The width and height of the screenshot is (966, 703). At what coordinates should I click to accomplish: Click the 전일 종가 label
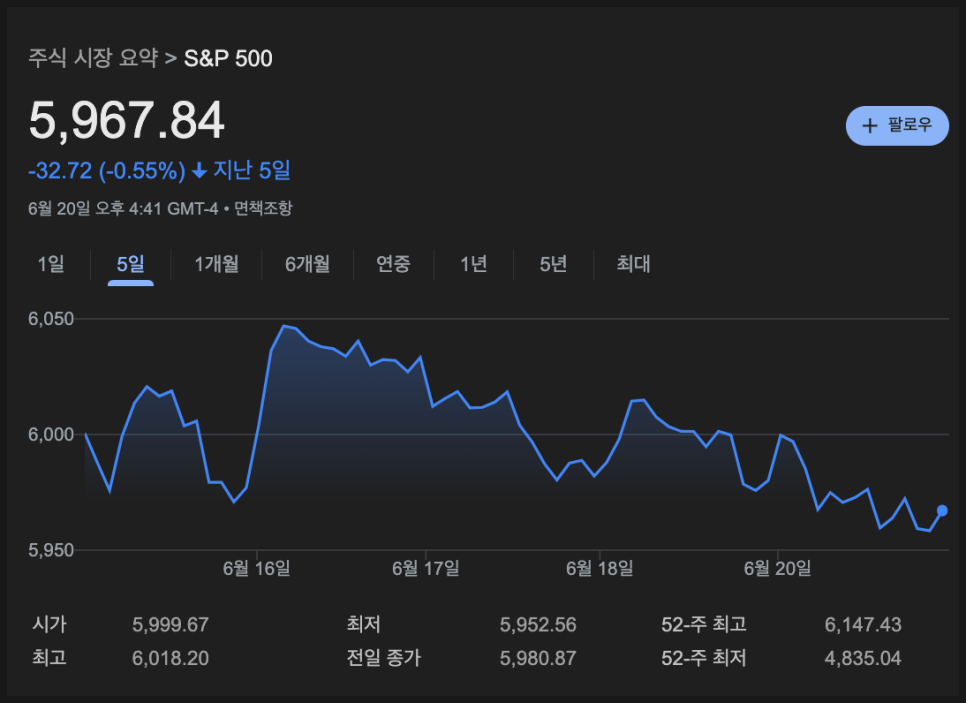[x=383, y=658]
